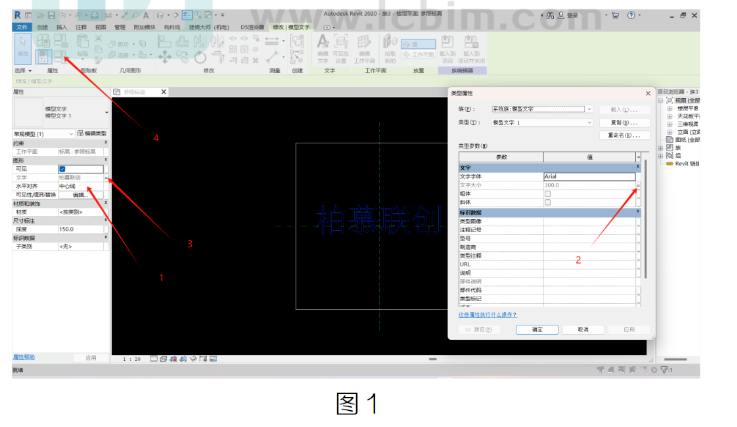Click the Create Group icon

point(297,42)
